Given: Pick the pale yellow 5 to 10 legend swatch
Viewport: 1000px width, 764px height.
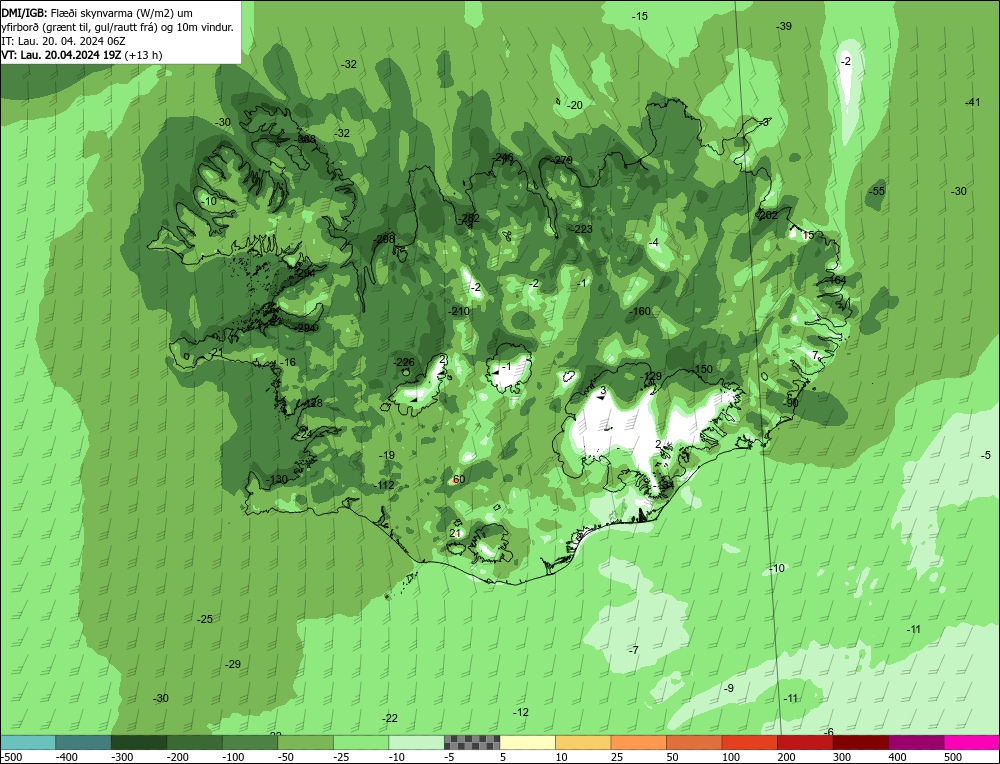Looking at the screenshot, I should click(527, 742).
